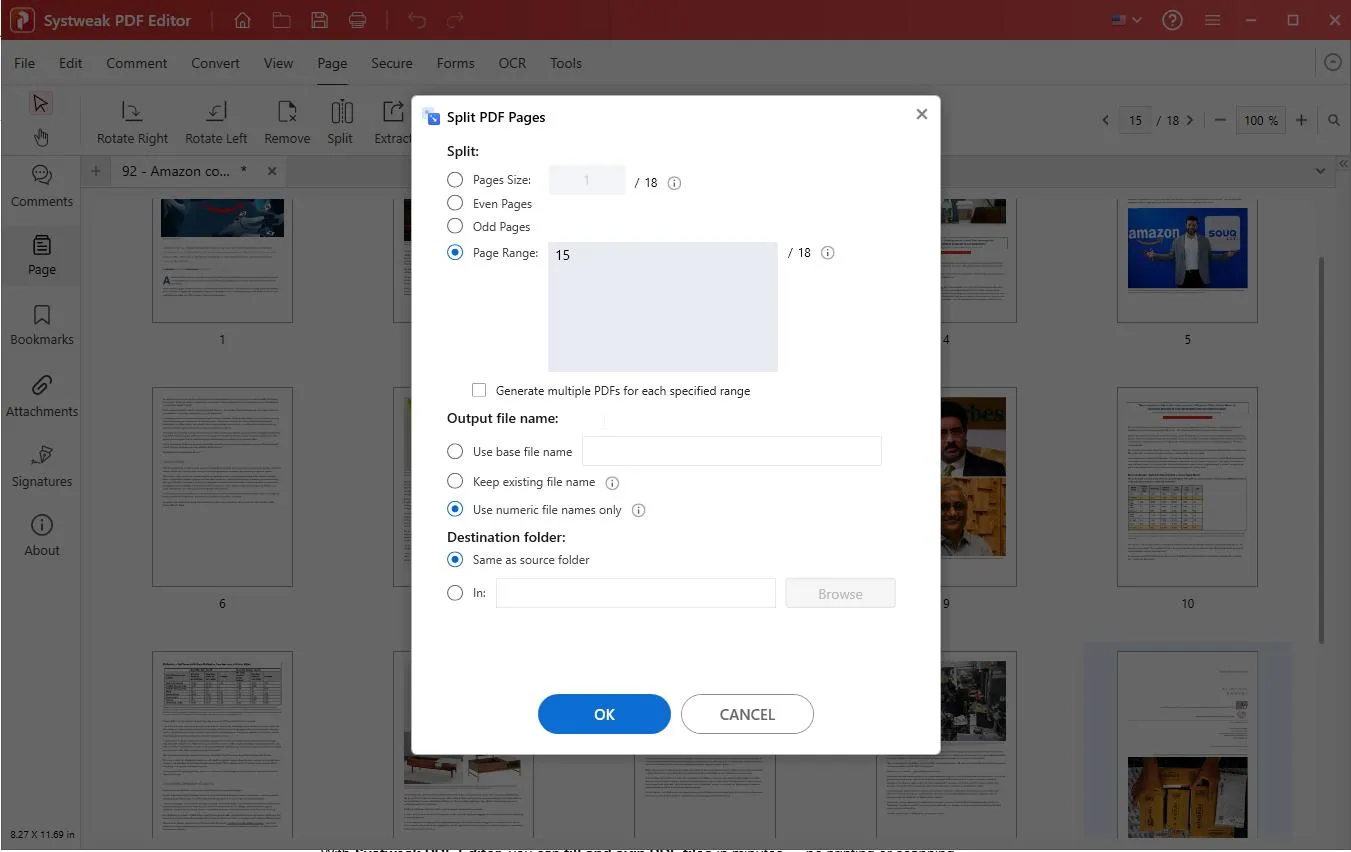Collapse the ribbon with circular arrow
Image resolution: width=1351 pixels, height=852 pixels.
point(1332,62)
